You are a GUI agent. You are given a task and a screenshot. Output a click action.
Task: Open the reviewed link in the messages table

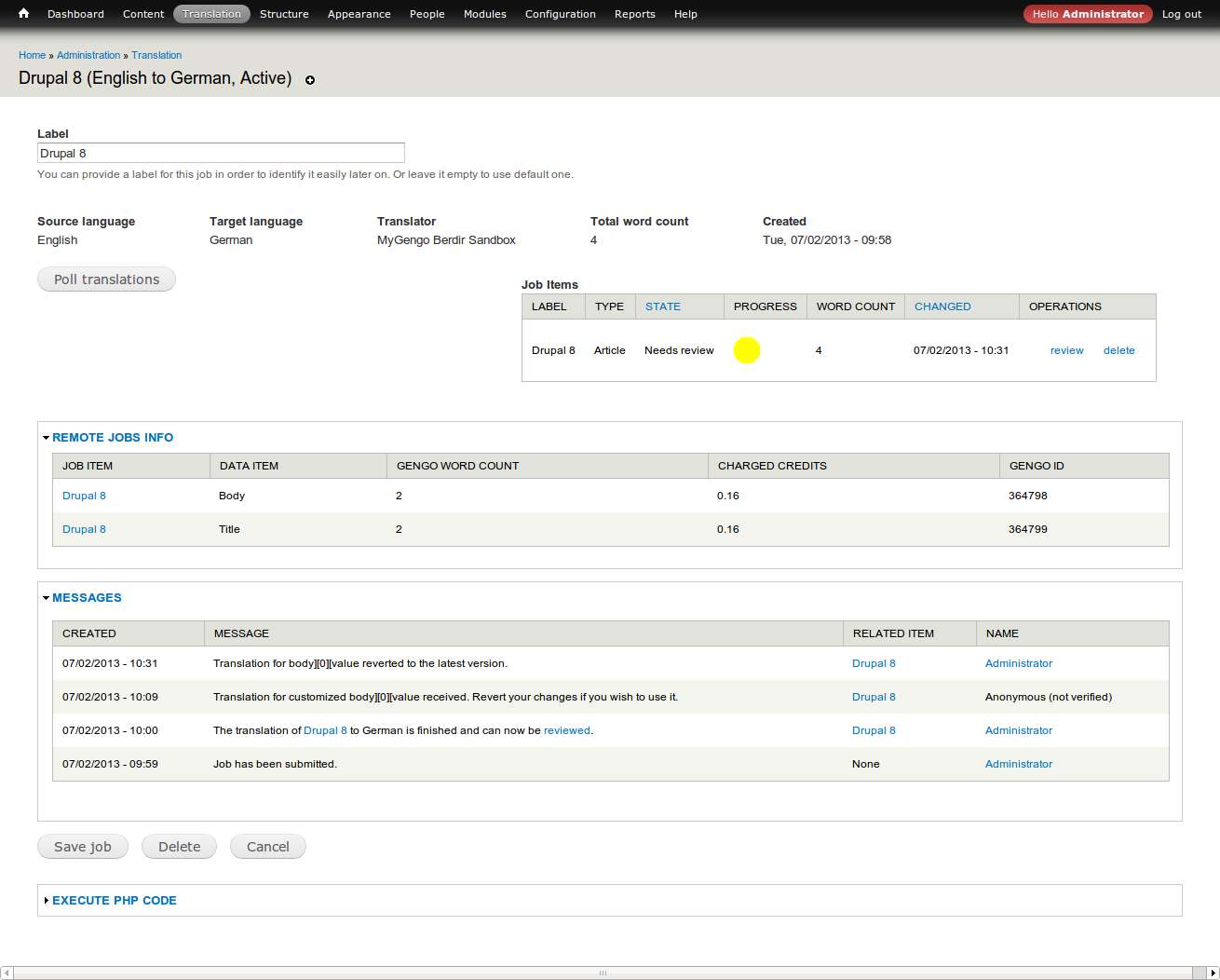[x=566, y=729]
